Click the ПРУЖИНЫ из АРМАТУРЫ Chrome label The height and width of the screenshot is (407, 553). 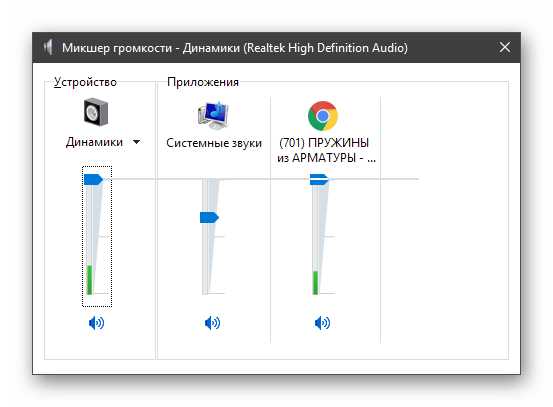326,150
